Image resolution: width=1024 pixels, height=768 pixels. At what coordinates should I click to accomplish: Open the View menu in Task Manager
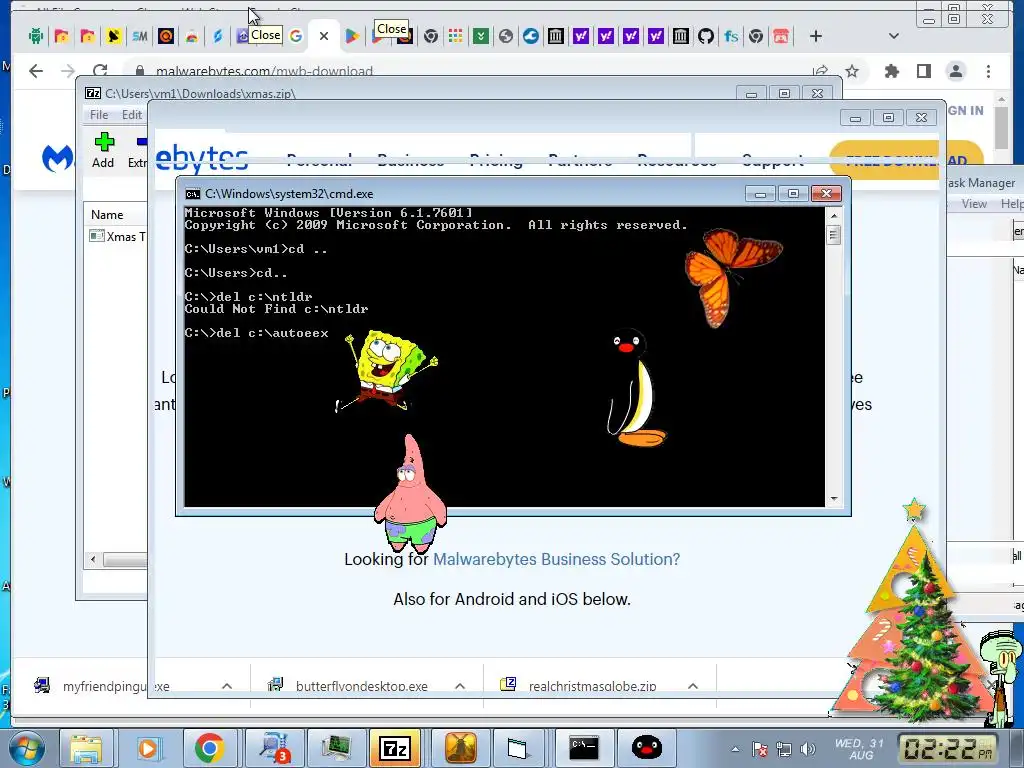tap(974, 204)
